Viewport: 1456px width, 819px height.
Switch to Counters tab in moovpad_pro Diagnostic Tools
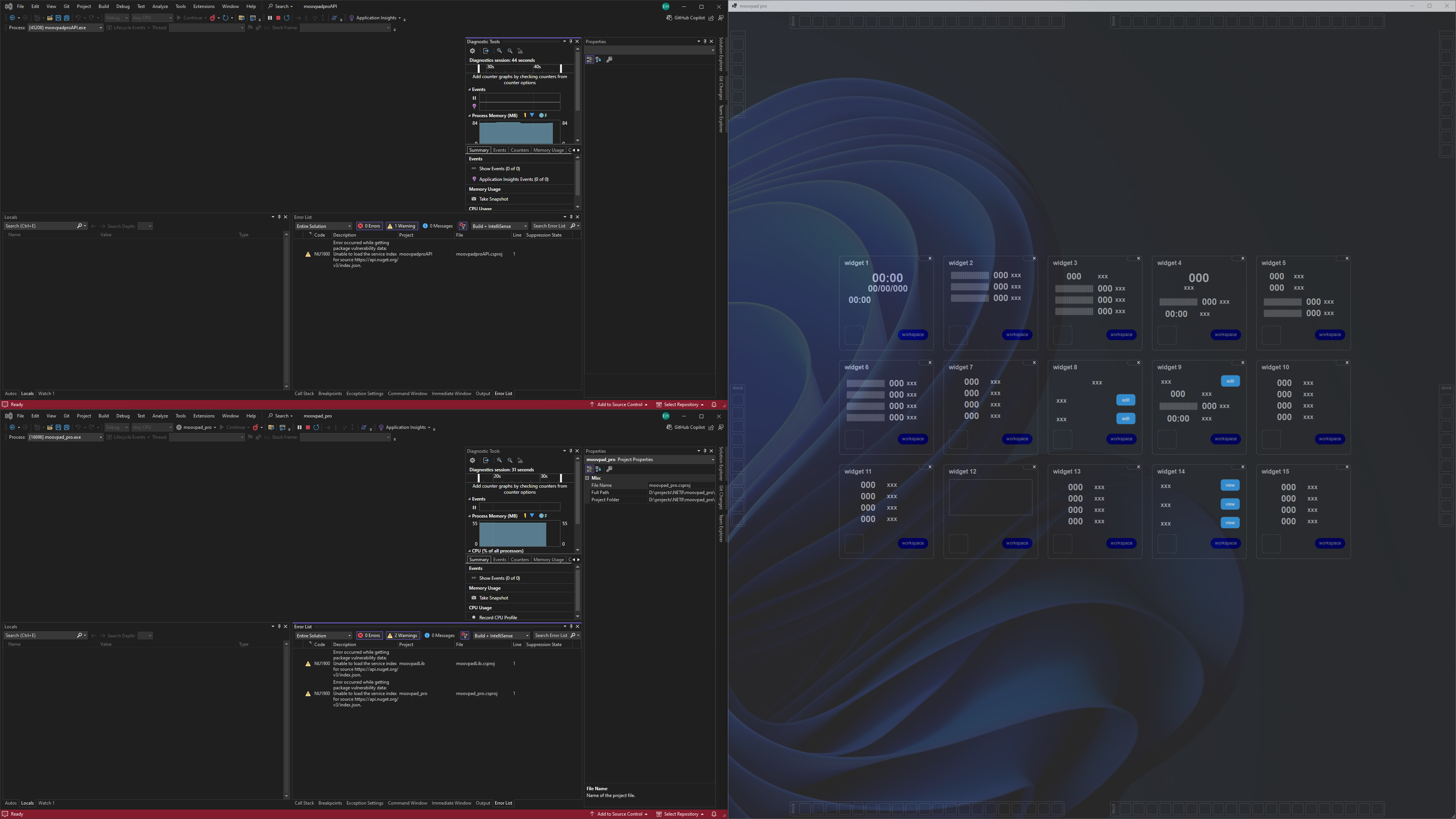(519, 560)
